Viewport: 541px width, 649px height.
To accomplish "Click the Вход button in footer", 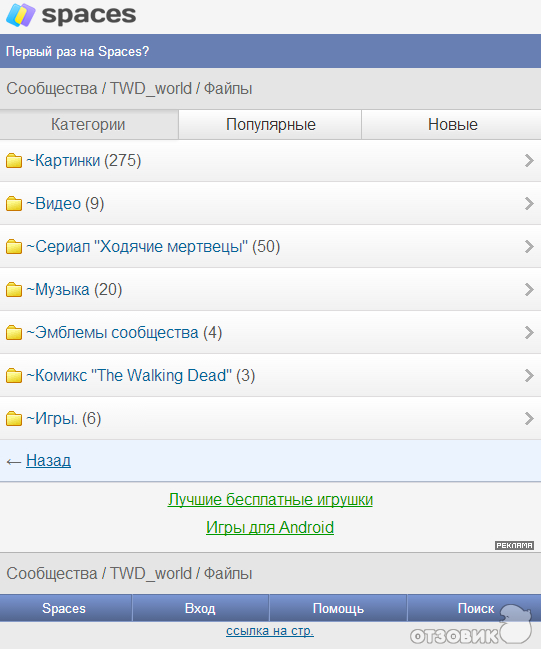I will click(200, 608).
